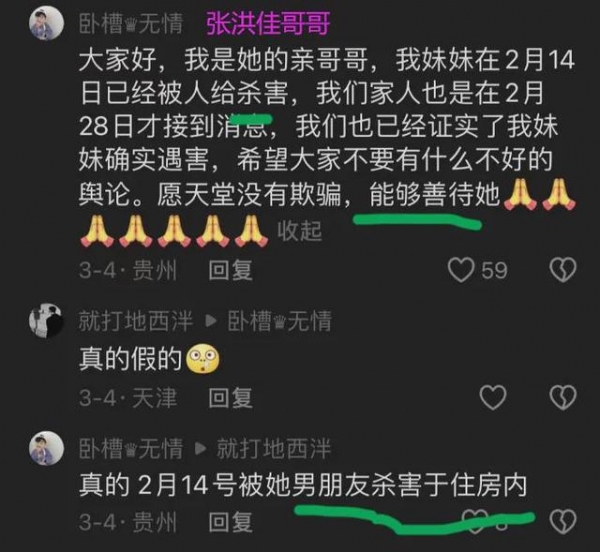
Task: Like the last reply about 2月14号
Action: (475, 521)
